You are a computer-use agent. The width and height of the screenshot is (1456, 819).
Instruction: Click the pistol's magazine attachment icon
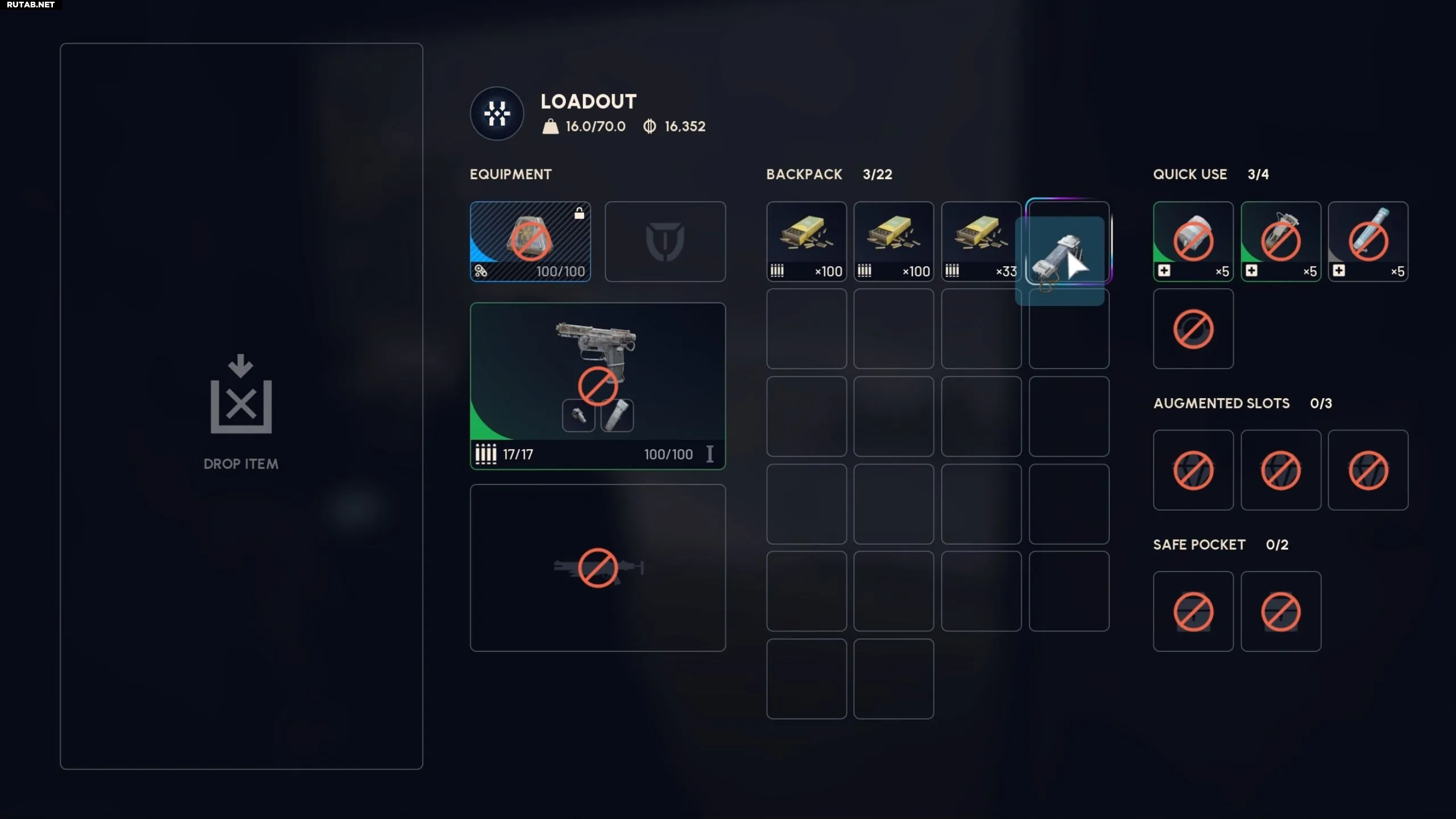point(617,415)
